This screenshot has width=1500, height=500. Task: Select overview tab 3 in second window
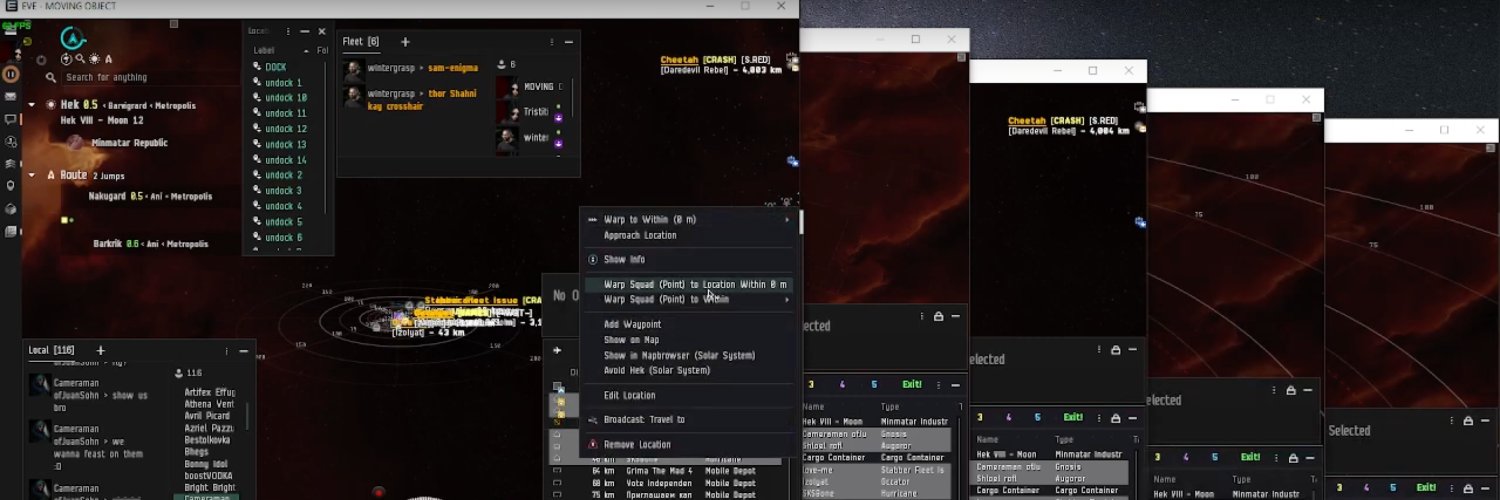click(x=811, y=384)
